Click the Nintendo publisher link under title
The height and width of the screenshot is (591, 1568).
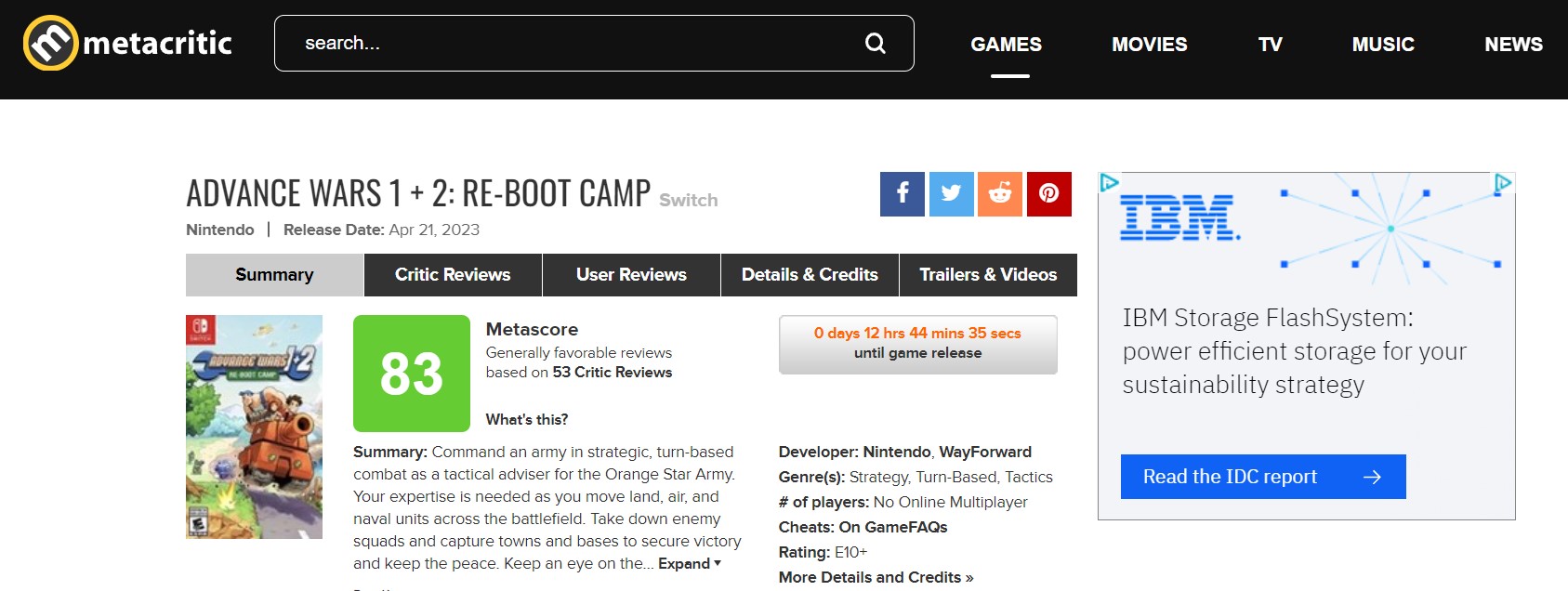220,230
